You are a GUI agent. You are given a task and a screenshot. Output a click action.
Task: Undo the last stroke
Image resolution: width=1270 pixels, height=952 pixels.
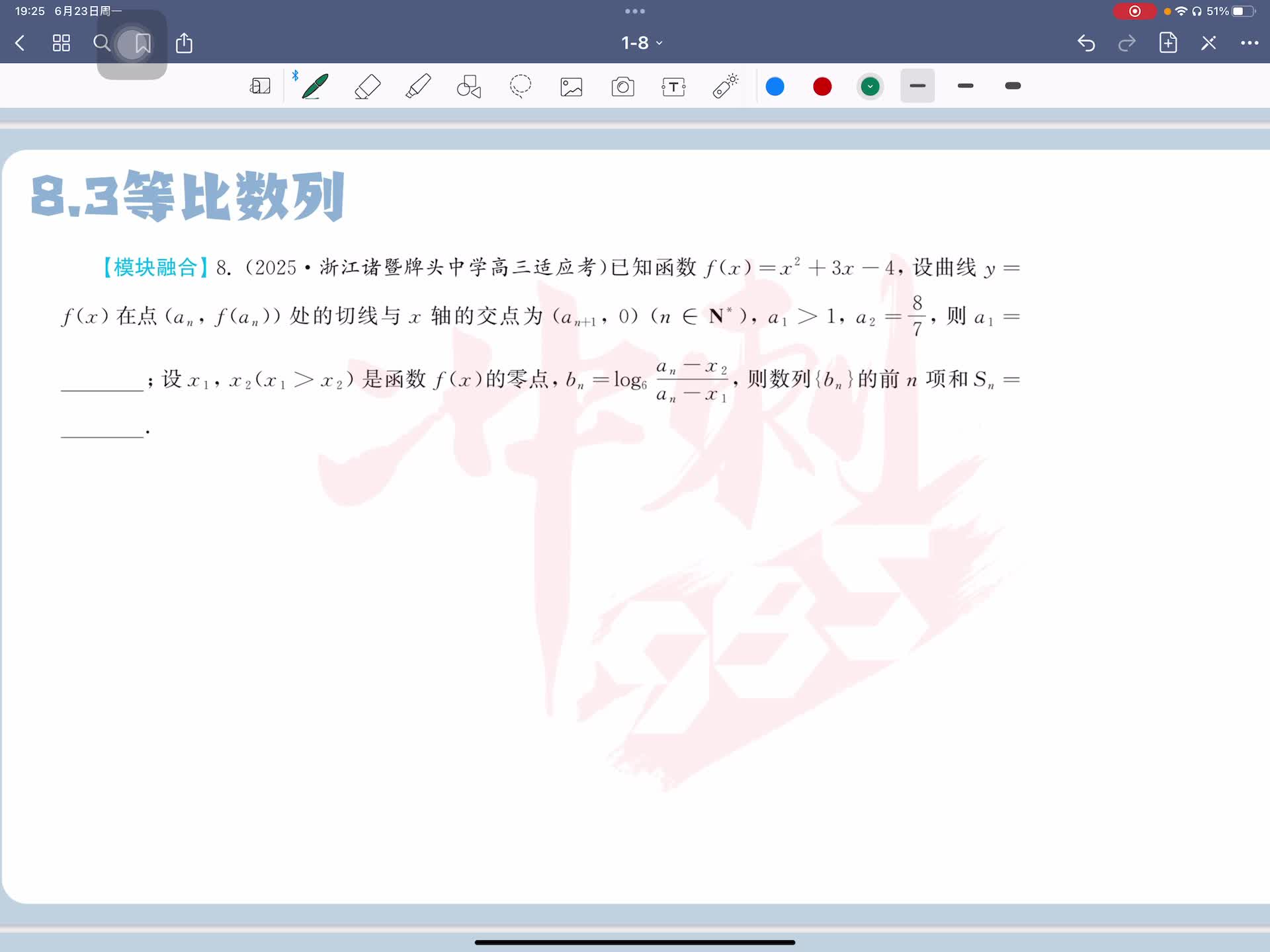point(1086,43)
